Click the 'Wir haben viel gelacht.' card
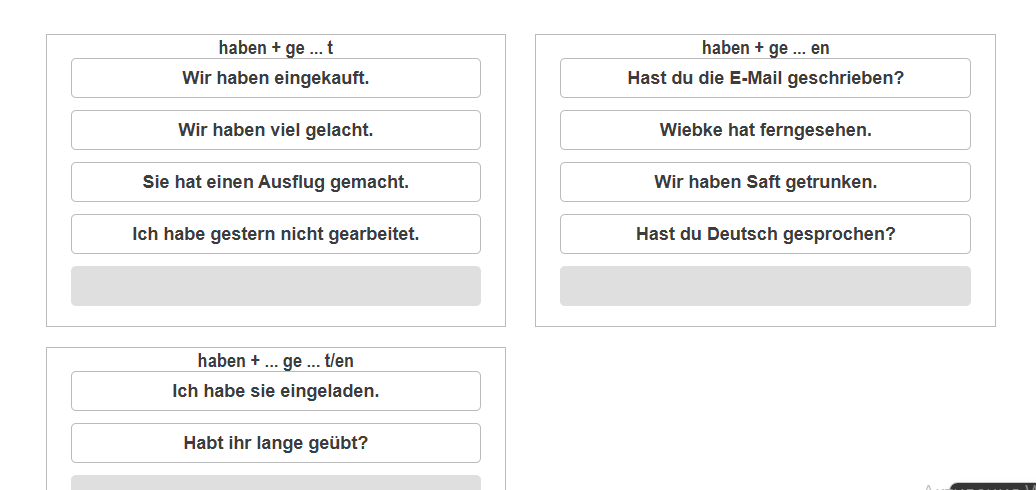Screen dimensions: 1036x490 [x=276, y=130]
